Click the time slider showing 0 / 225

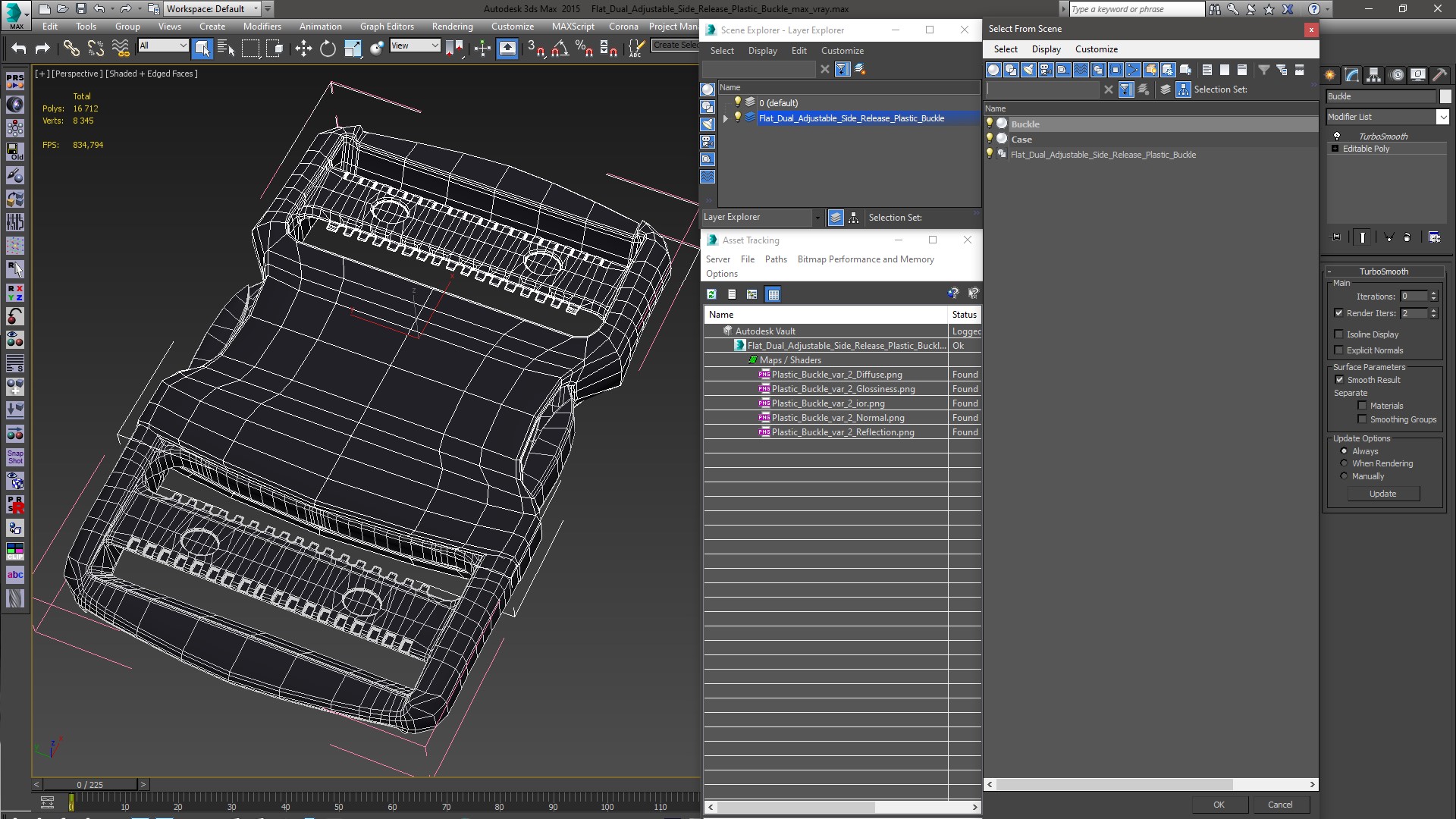pos(89,785)
